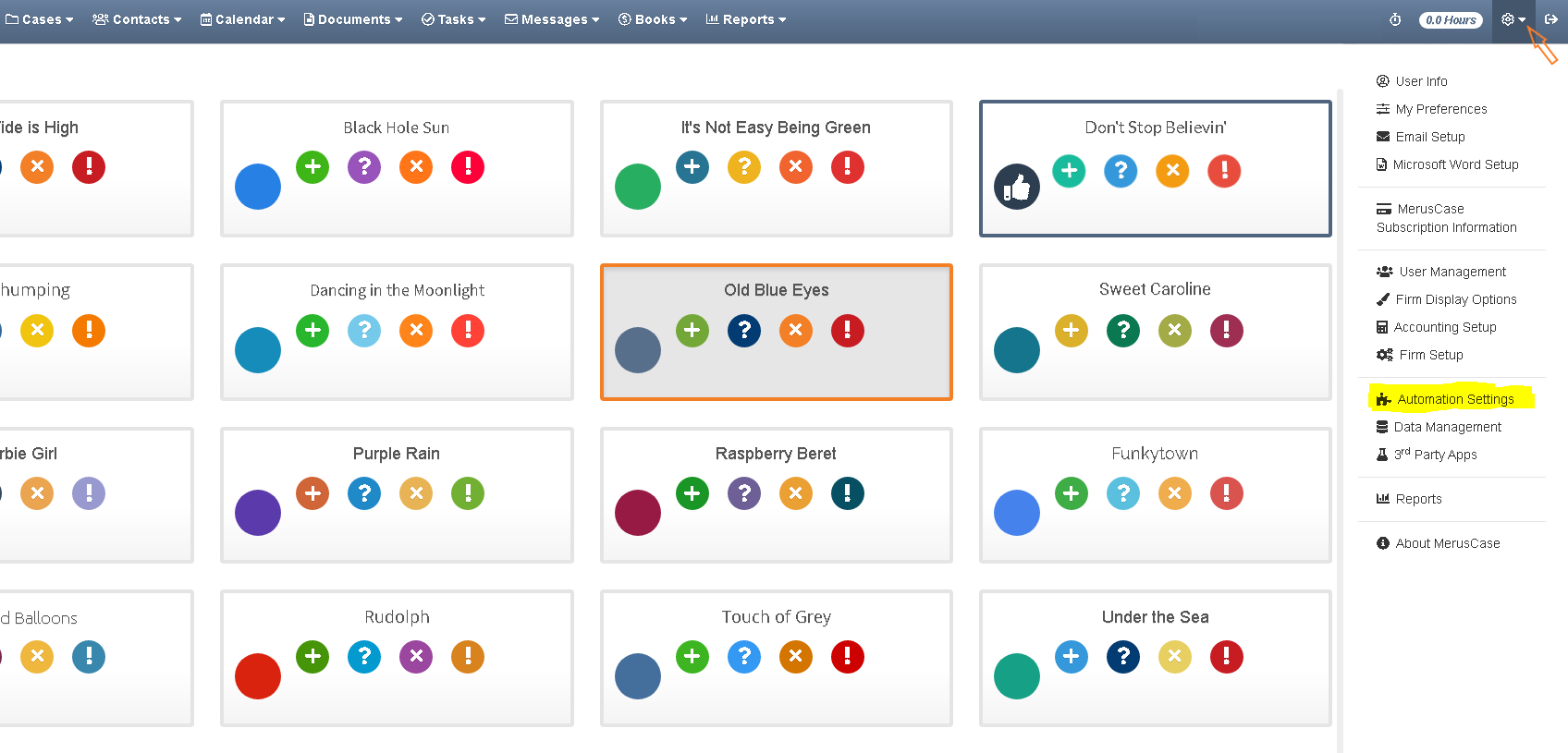1568x753 pixels.
Task: Click green plus icon in Old Blue Eyes
Action: (692, 331)
